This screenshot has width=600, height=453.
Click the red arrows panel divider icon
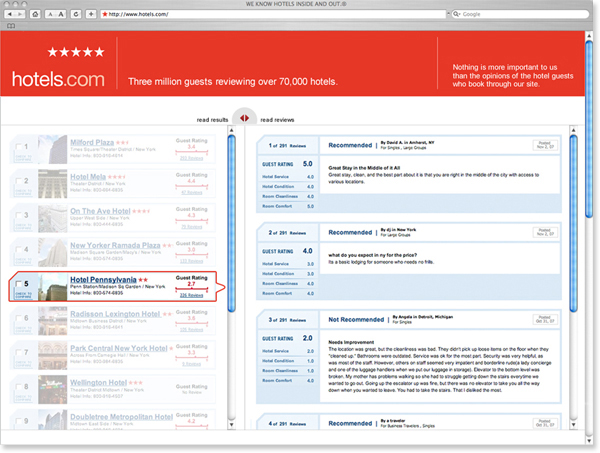click(x=244, y=119)
